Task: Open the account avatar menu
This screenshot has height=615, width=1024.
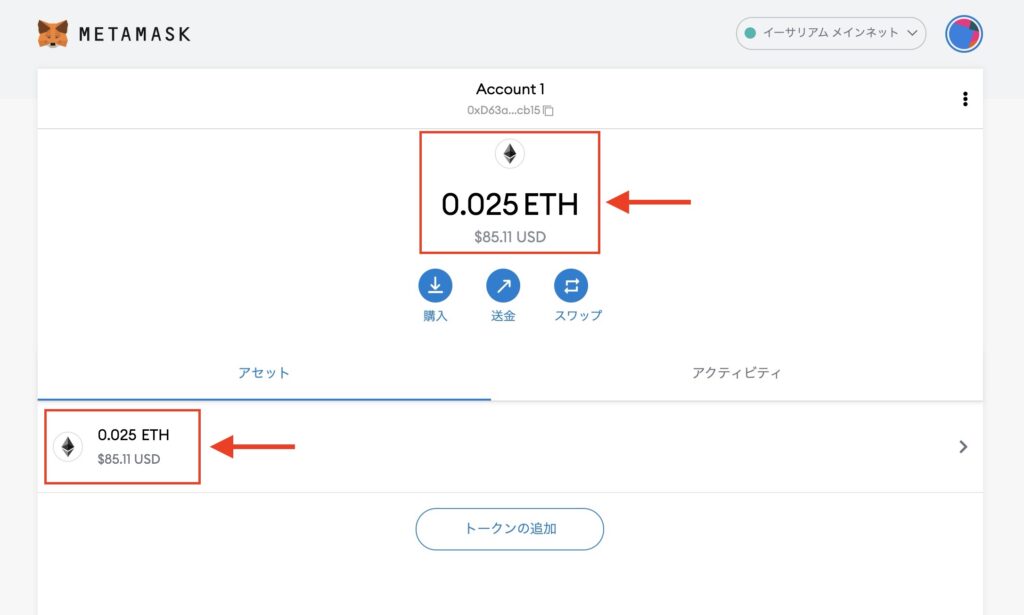Action: (963, 34)
